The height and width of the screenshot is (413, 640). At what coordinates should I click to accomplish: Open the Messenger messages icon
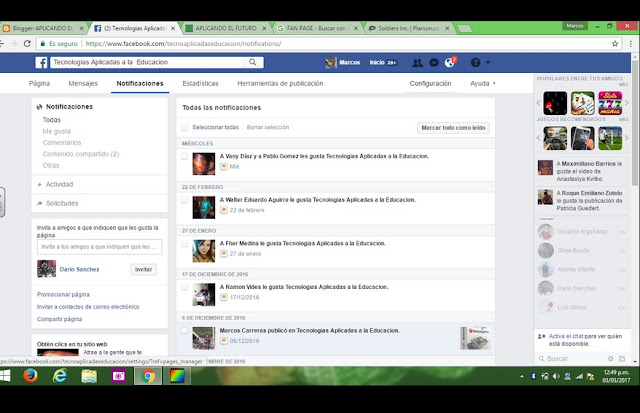click(x=434, y=62)
